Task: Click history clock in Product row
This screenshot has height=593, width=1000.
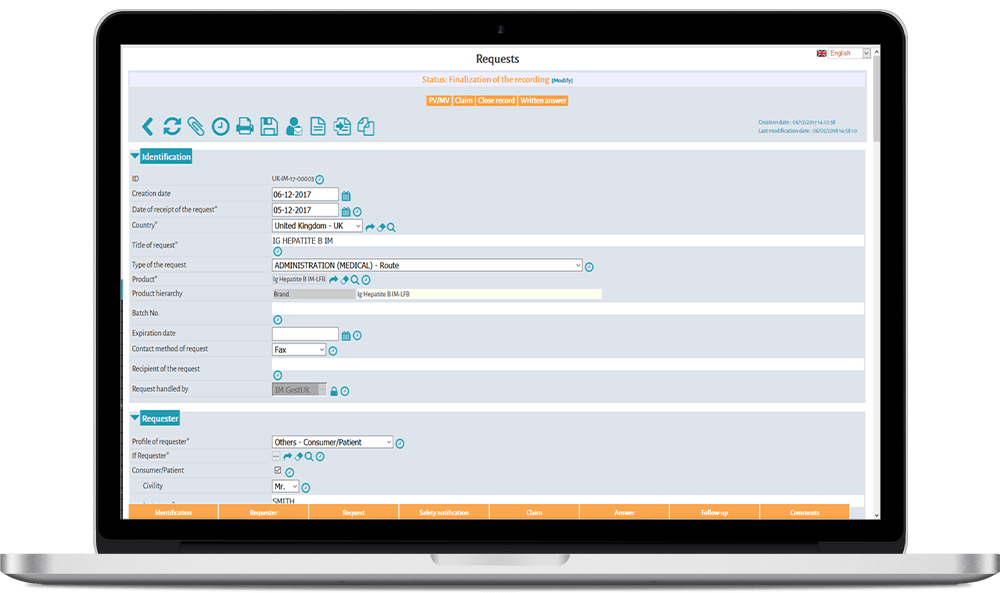Action: pyautogui.click(x=366, y=279)
